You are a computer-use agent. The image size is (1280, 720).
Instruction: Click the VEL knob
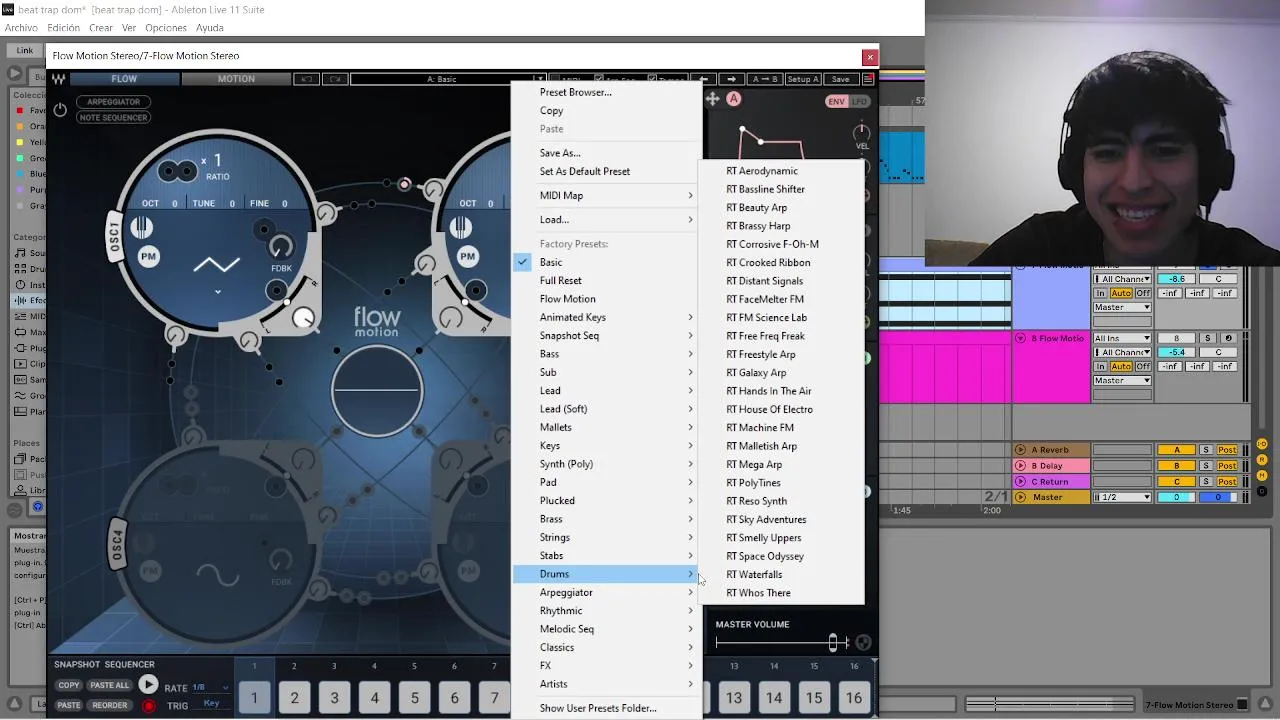pyautogui.click(x=861, y=132)
